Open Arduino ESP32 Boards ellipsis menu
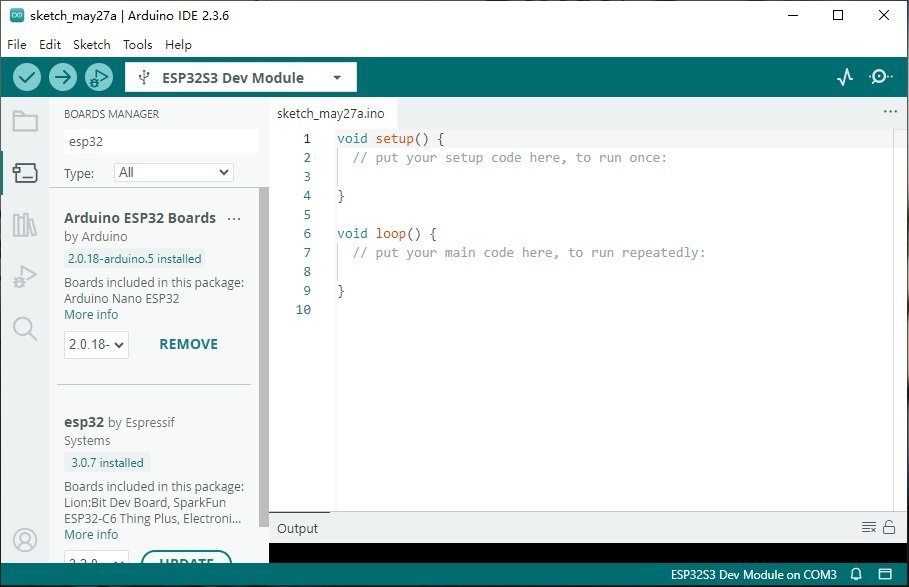Image resolution: width=909 pixels, height=587 pixels. pos(234,218)
